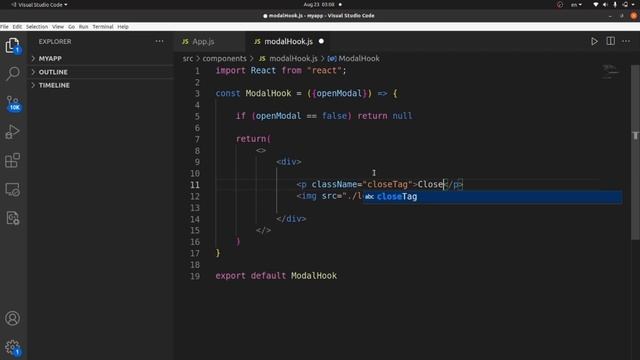Click the components breadcrumb
Viewport: 640px width, 360px height.
[224, 58]
